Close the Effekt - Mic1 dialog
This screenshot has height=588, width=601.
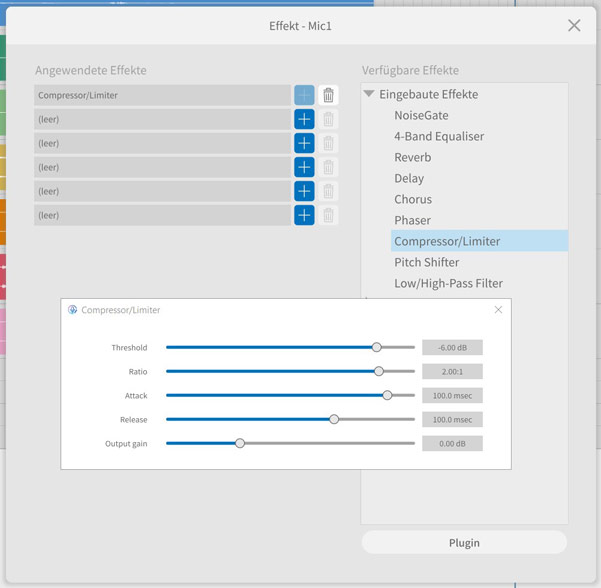coord(574,26)
